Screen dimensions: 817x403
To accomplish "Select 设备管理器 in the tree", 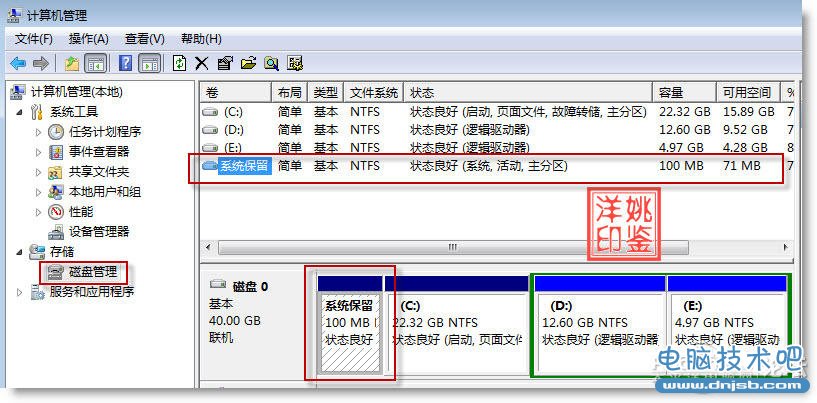I will (x=98, y=231).
